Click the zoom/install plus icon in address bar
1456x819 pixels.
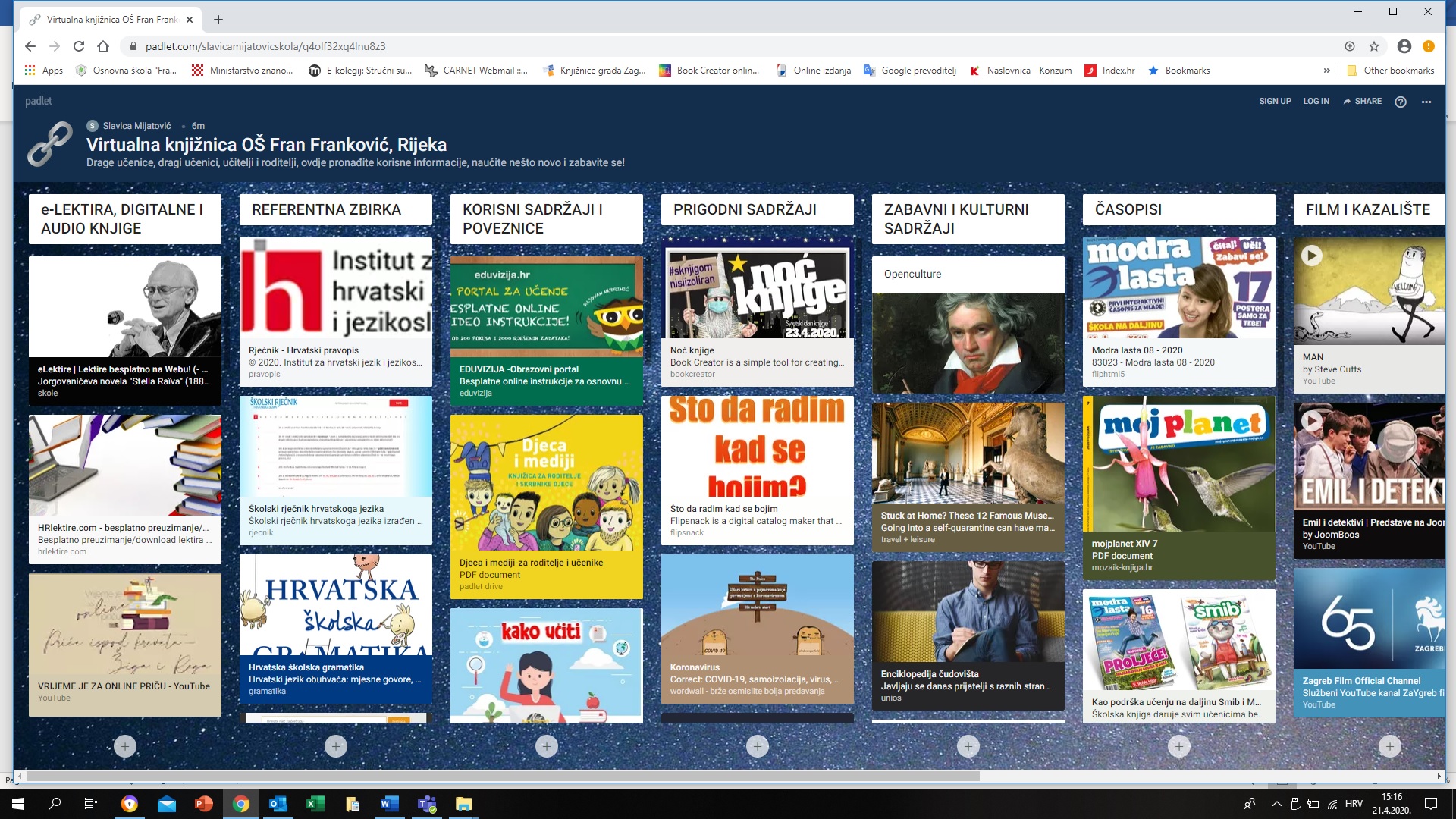point(1350,46)
